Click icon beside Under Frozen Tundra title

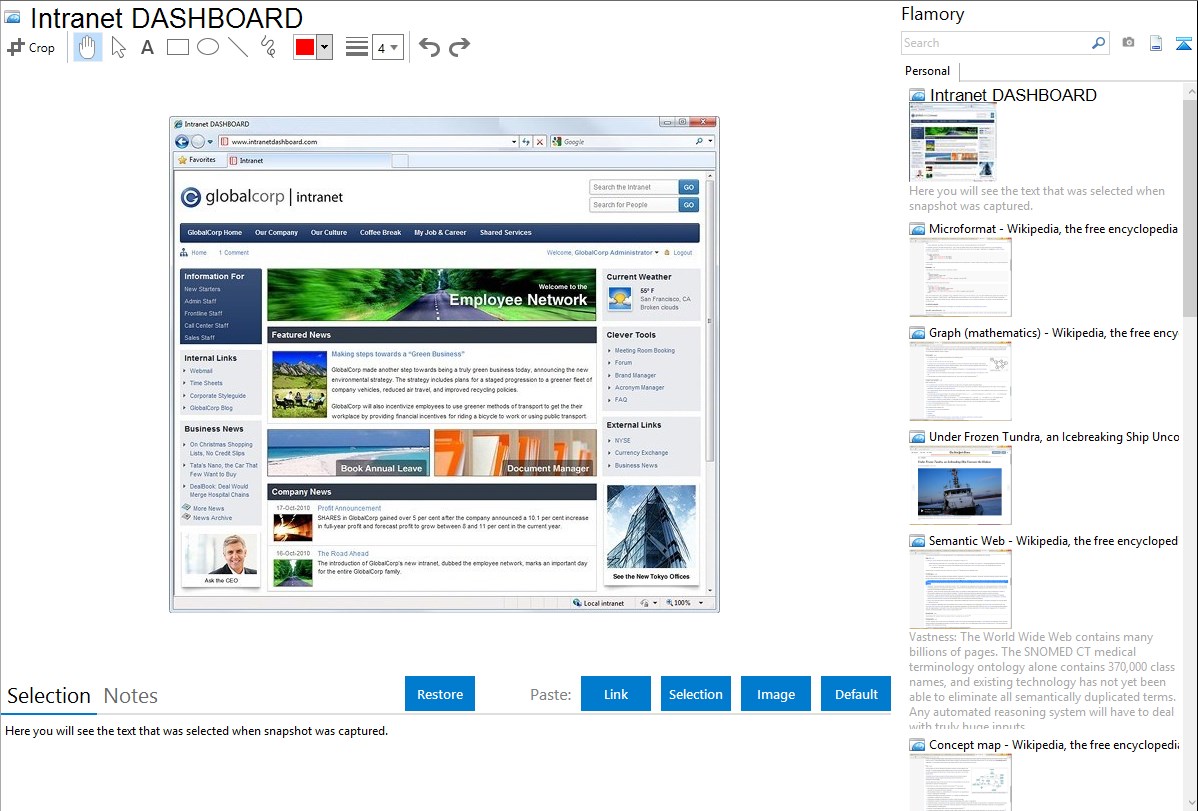coord(917,437)
